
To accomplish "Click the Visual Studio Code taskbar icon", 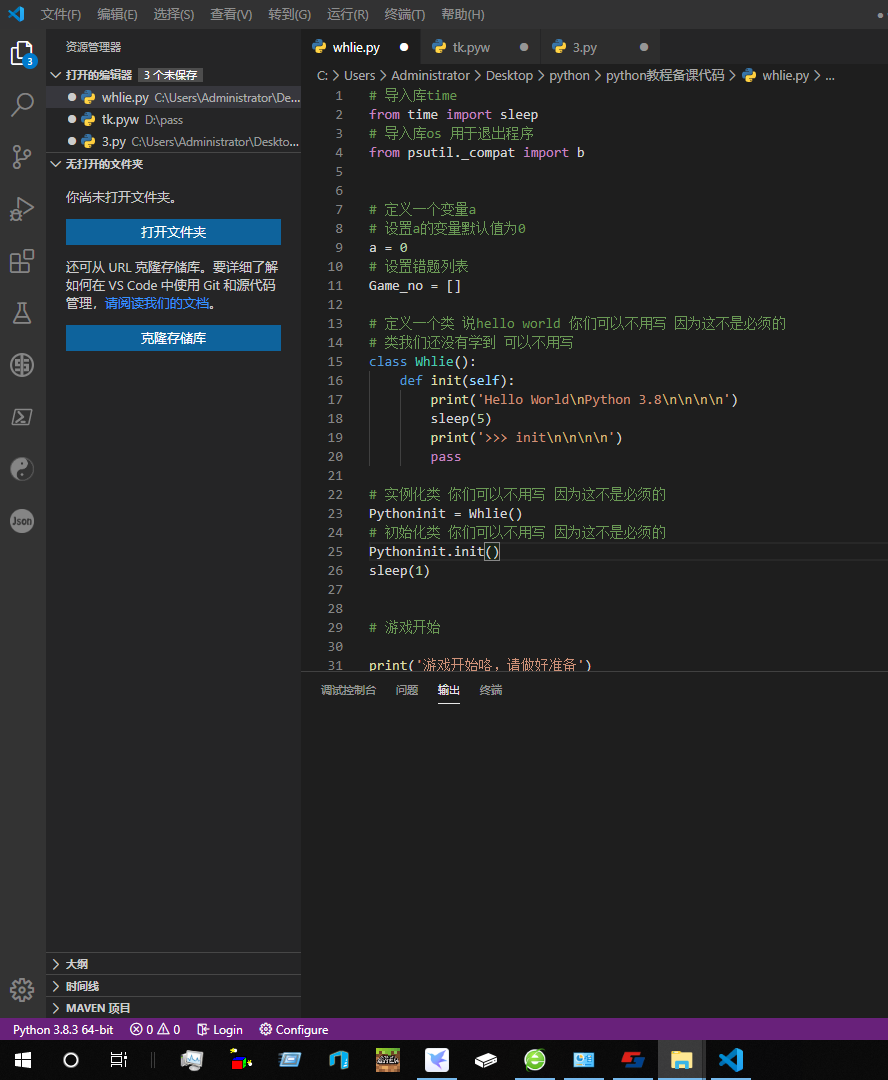I will pos(730,1059).
